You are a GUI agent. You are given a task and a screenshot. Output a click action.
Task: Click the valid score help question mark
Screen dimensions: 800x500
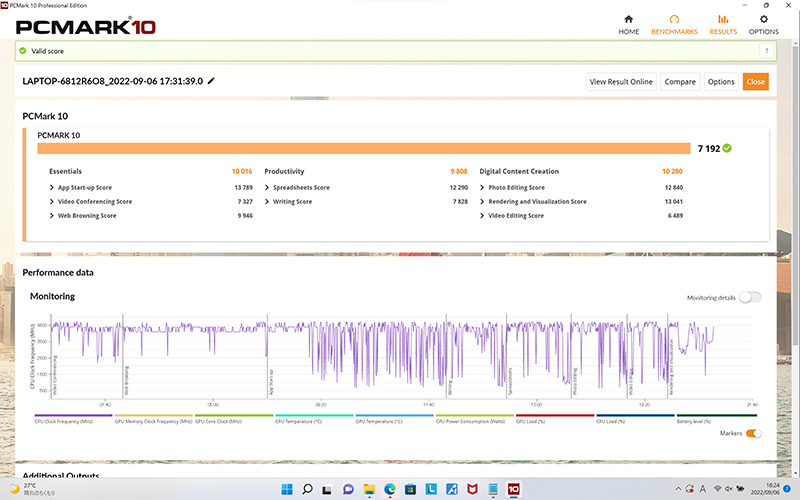pos(766,51)
